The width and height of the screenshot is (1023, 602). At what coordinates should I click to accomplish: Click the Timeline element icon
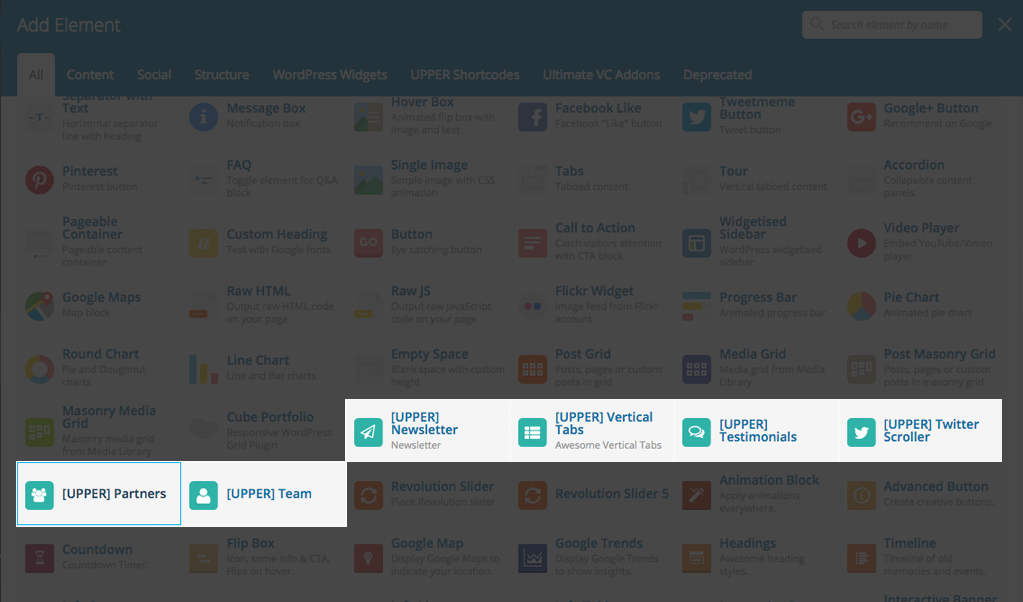[x=861, y=558]
